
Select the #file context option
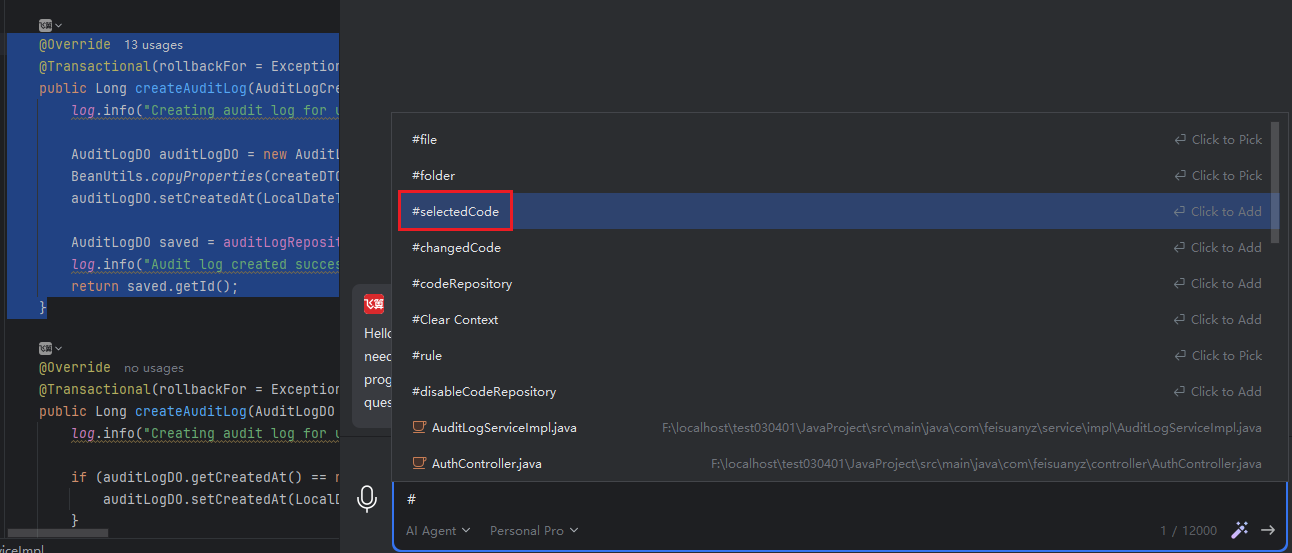[x=425, y=139]
